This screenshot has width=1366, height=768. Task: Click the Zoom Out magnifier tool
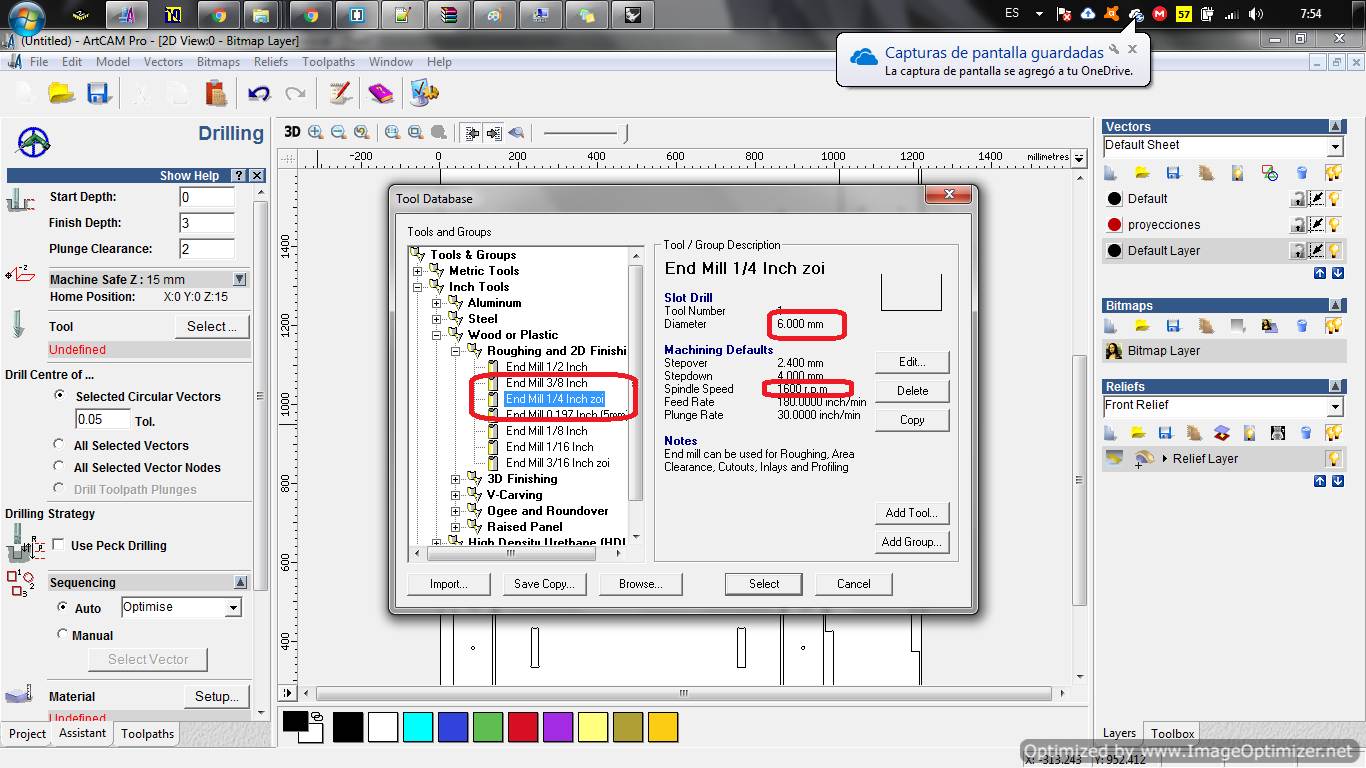pyautogui.click(x=339, y=132)
